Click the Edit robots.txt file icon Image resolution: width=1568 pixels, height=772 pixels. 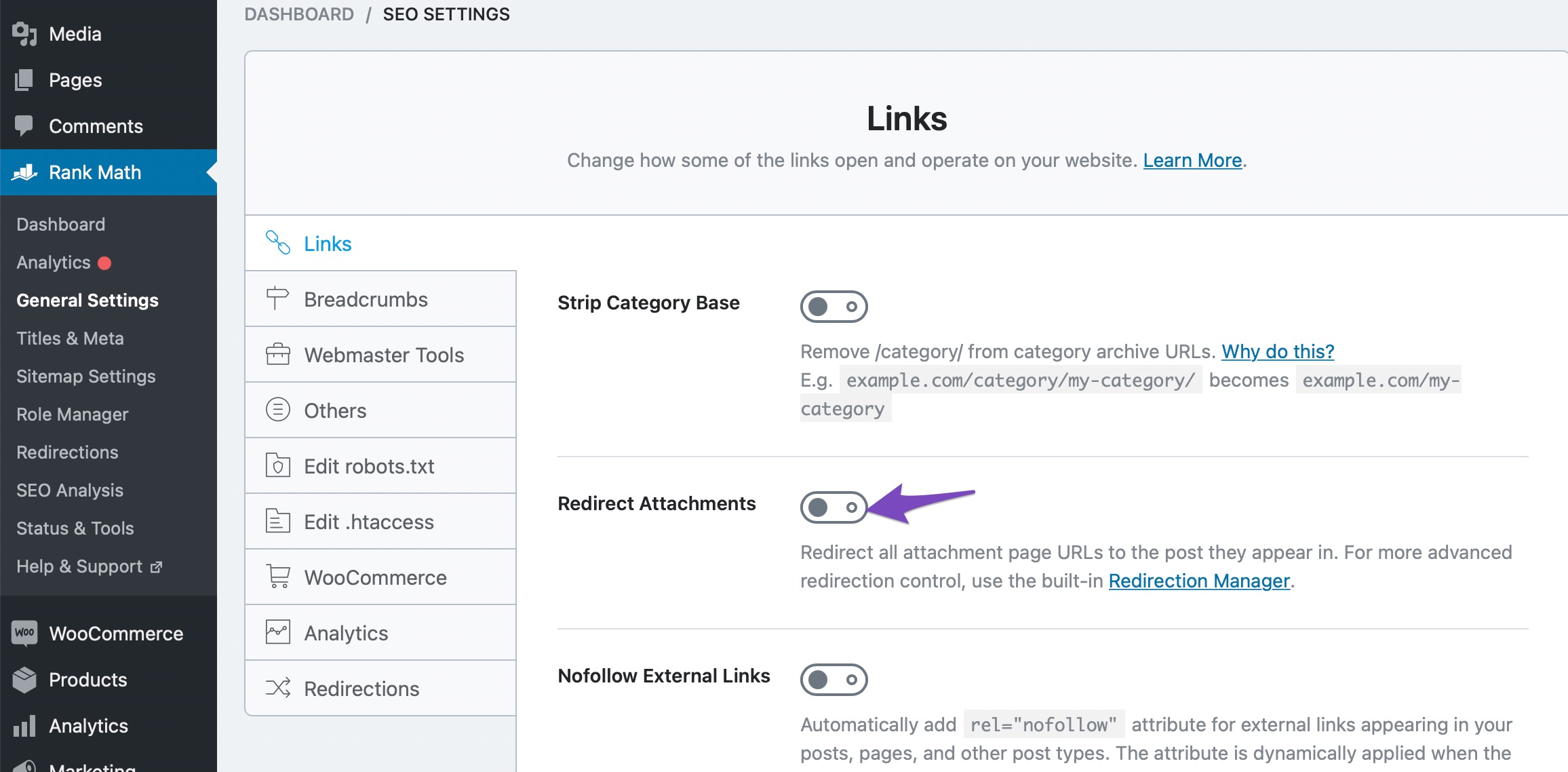[277, 465]
